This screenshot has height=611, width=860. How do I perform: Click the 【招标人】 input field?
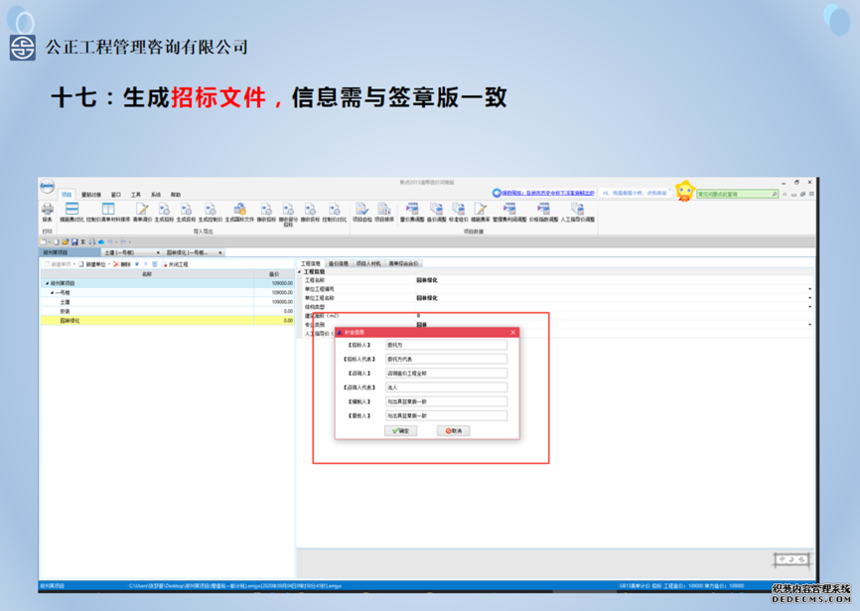pos(446,345)
